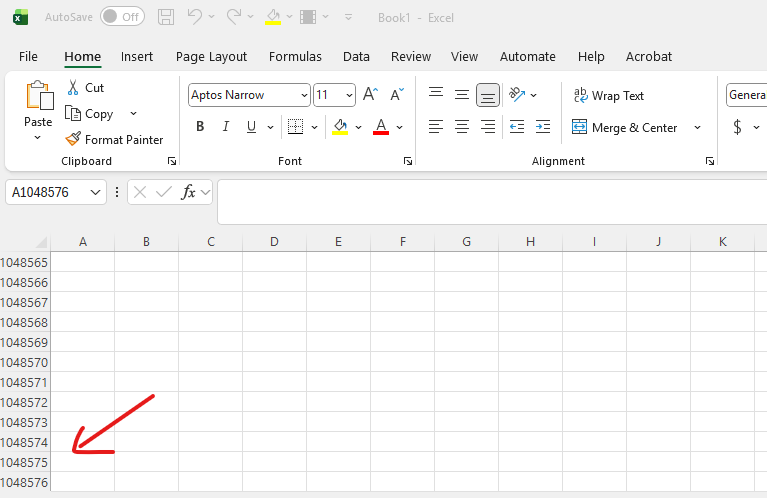The height and width of the screenshot is (498, 767).
Task: Click the Wrap Text button
Action: click(x=609, y=95)
